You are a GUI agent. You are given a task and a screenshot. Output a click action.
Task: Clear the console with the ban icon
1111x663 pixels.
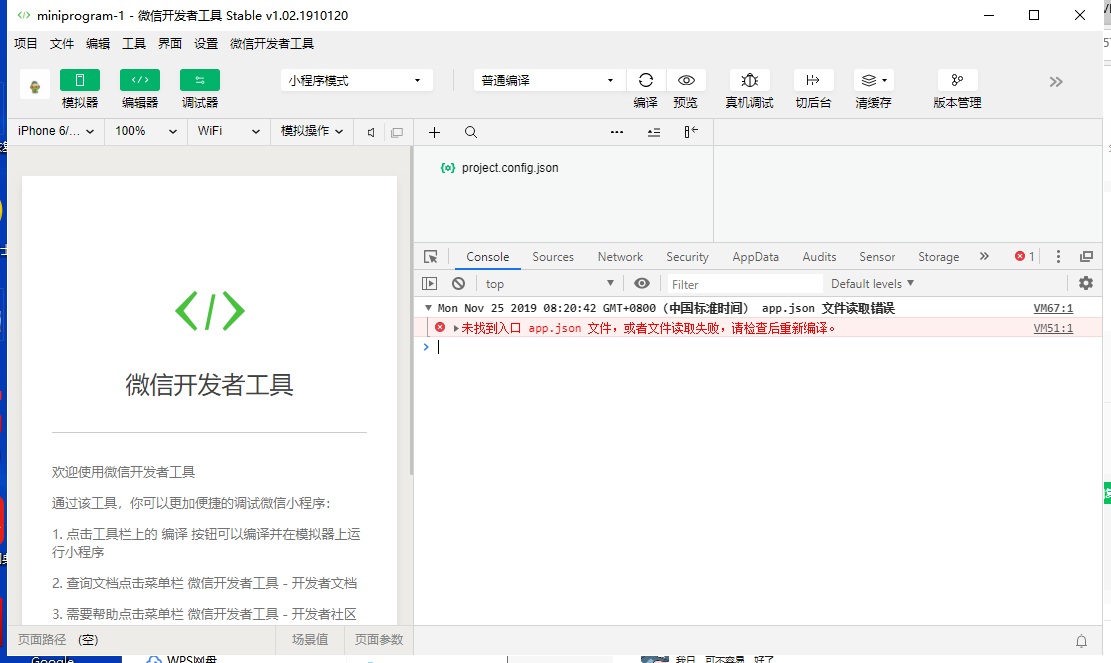[458, 283]
